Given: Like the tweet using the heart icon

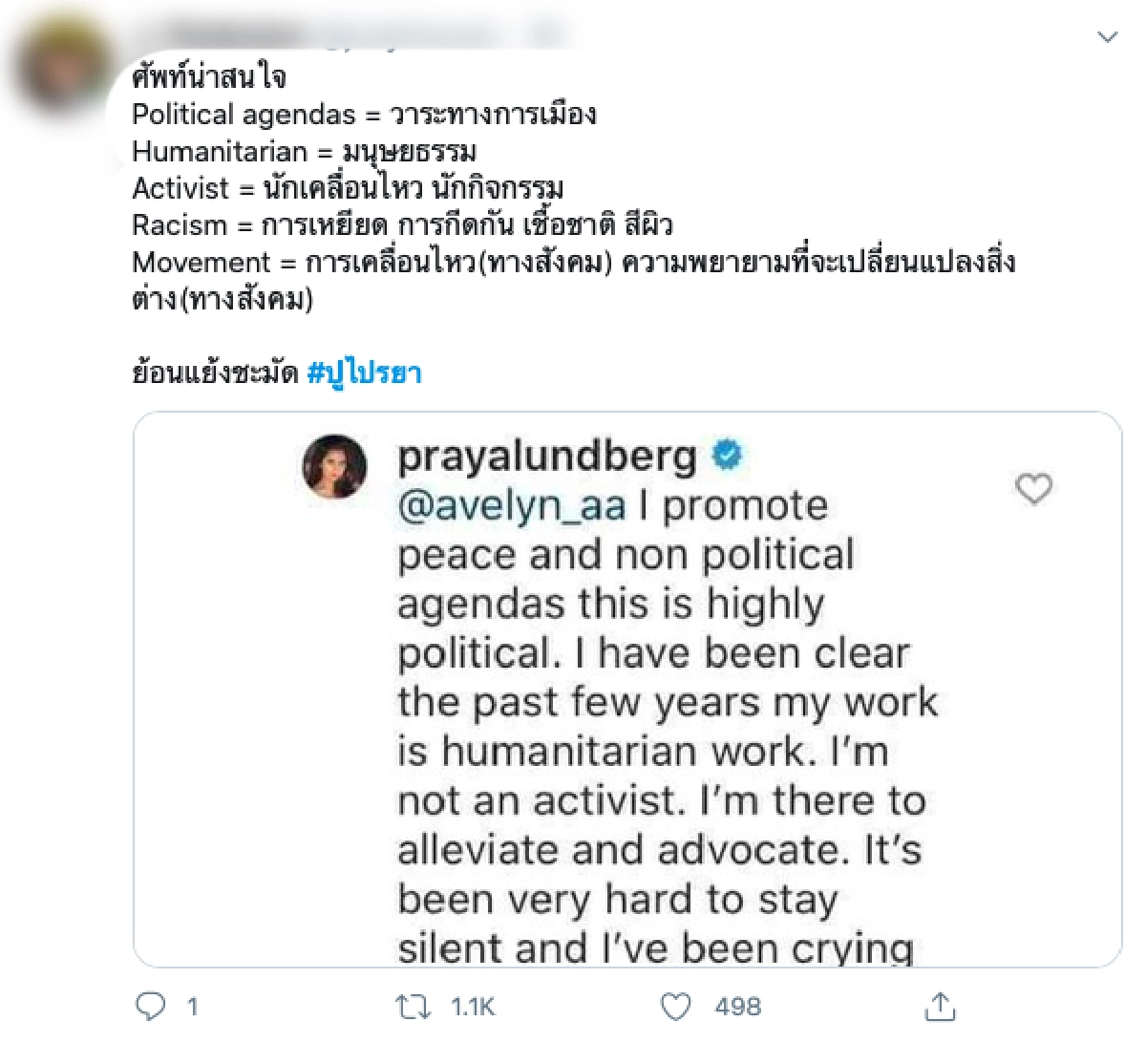Looking at the screenshot, I should 677,1006.
